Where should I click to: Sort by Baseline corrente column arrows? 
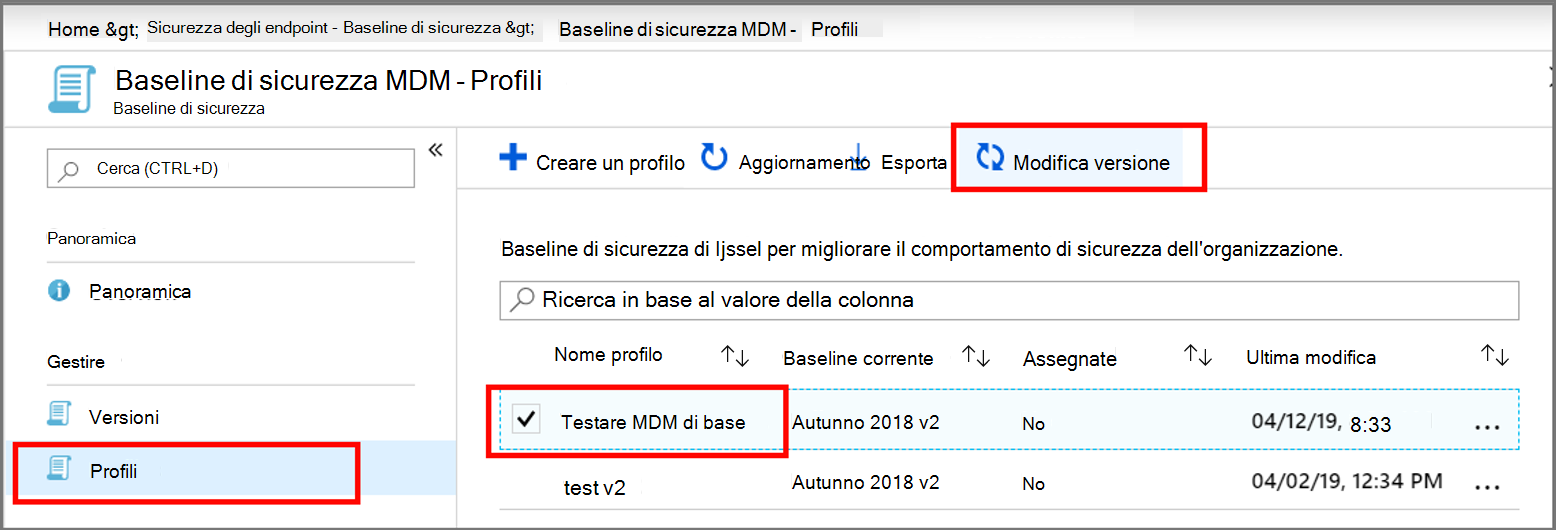tap(975, 355)
